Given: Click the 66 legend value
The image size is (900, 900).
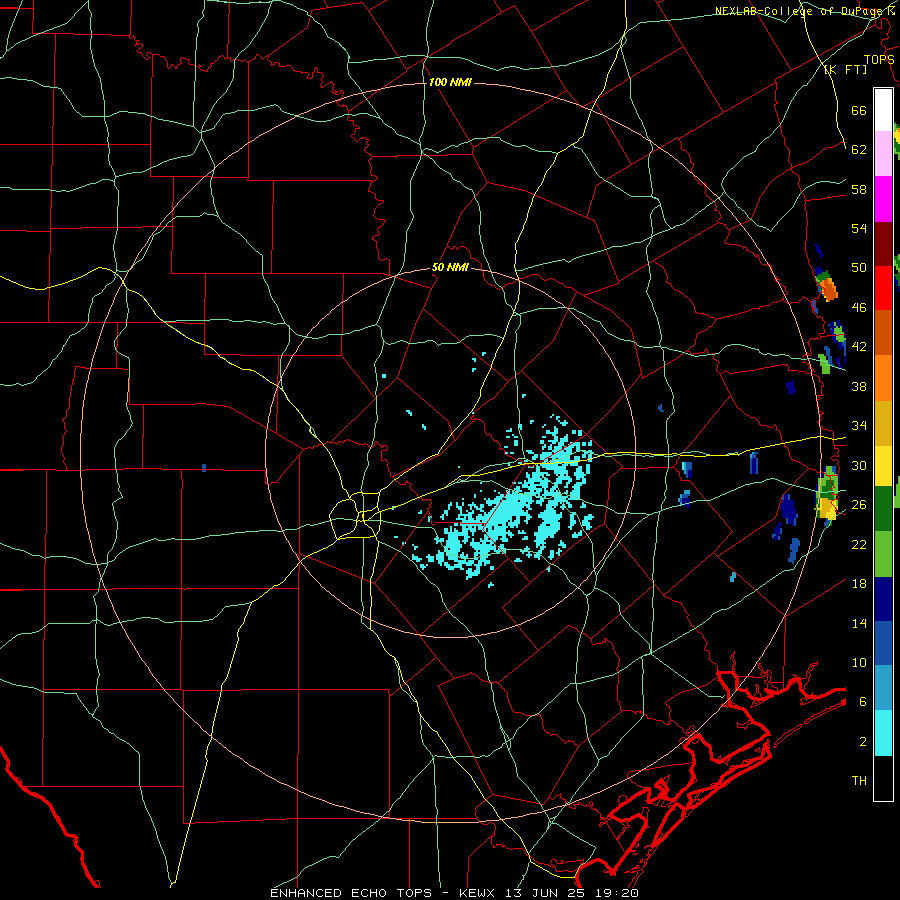Looking at the screenshot, I should click(859, 110).
